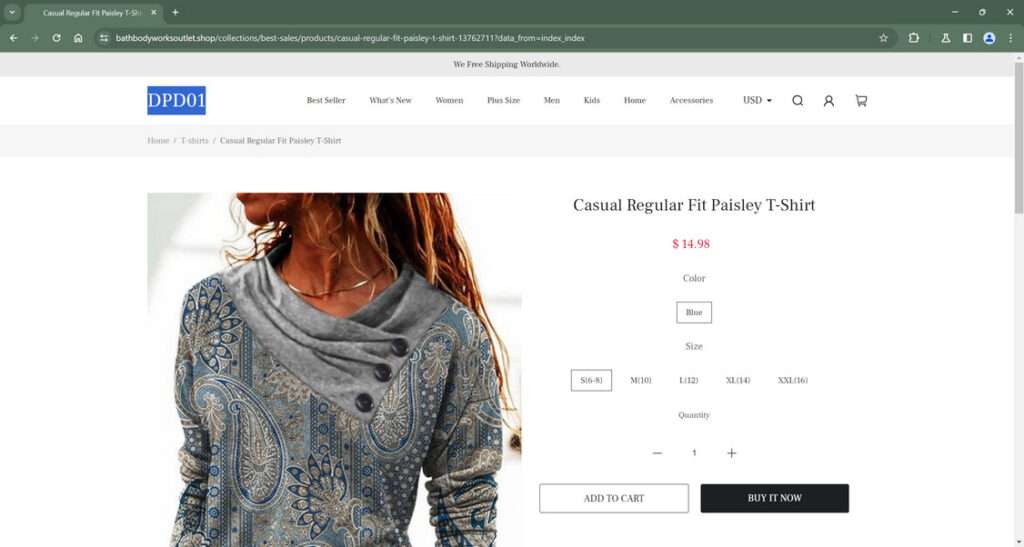This screenshot has height=547, width=1024.
Task: Open the browser extensions puzzle icon
Action: (914, 38)
